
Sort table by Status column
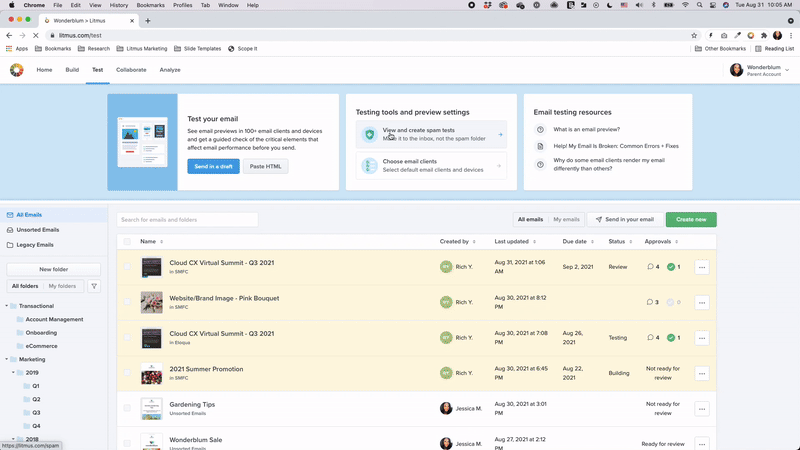coord(620,241)
